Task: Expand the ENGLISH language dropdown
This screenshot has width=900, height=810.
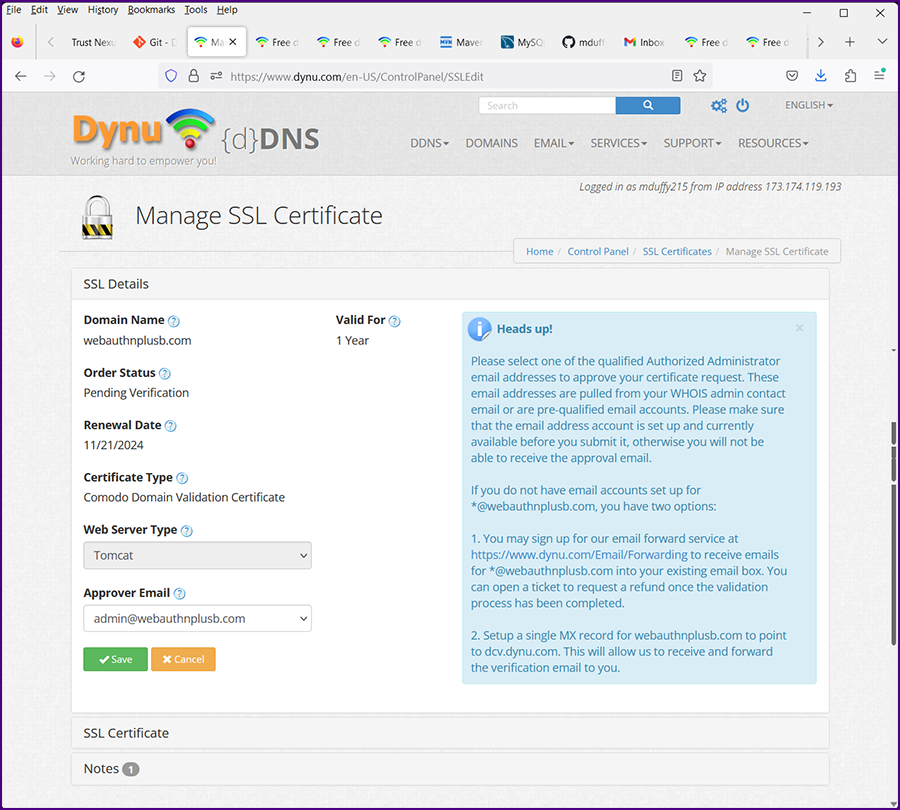Action: (809, 105)
